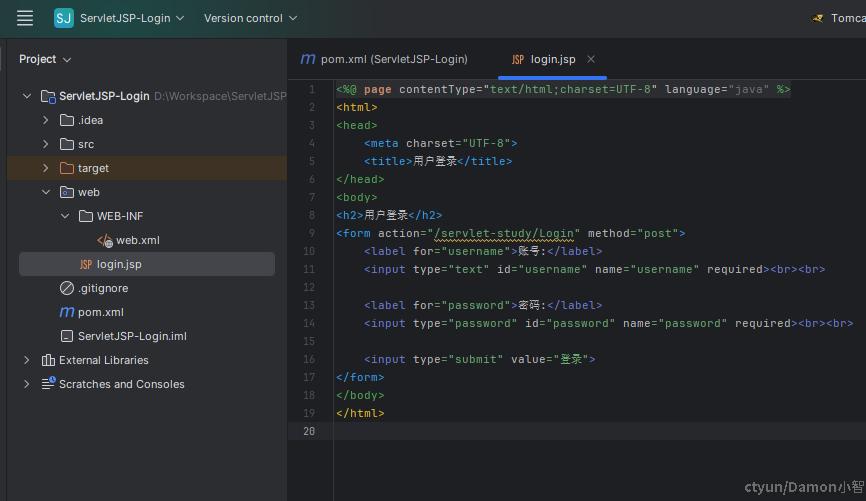
Task: Click the web.xml file icon
Action: tap(105, 240)
